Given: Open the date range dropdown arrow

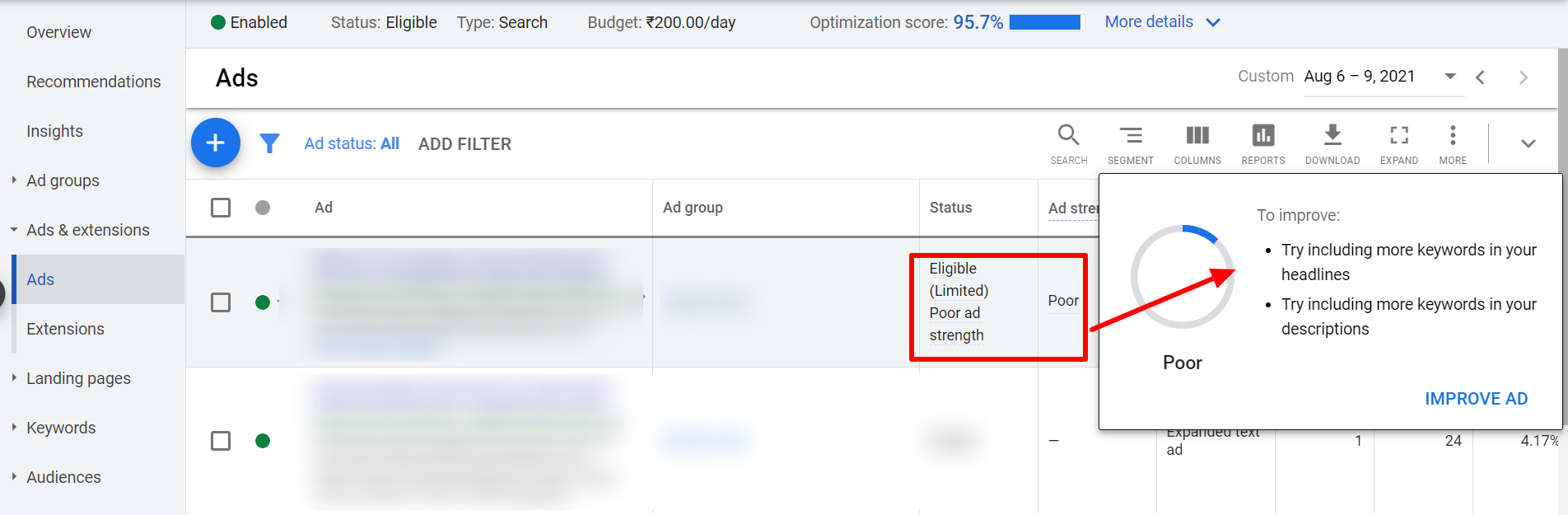Looking at the screenshot, I should (1450, 77).
